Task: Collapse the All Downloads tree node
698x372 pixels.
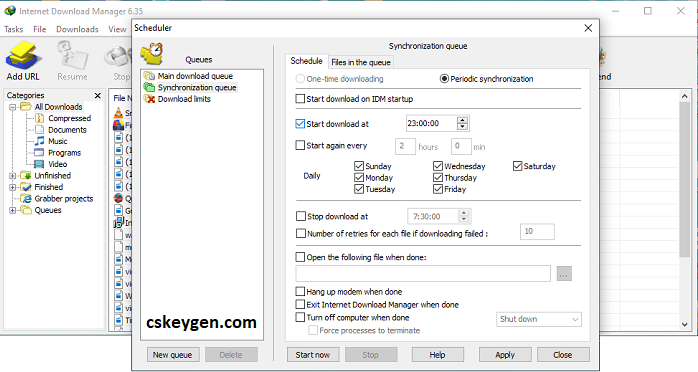Action: pyautogui.click(x=12, y=107)
